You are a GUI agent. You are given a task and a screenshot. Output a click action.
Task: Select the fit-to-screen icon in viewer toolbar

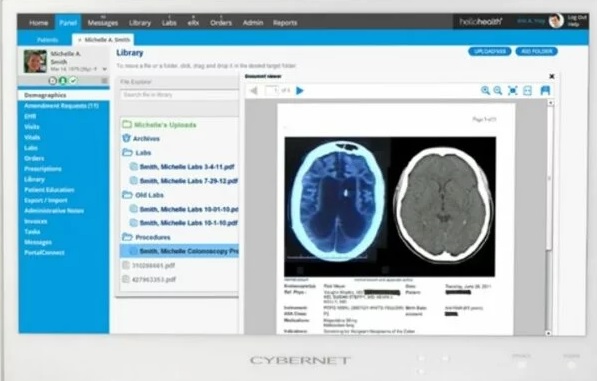[x=513, y=90]
